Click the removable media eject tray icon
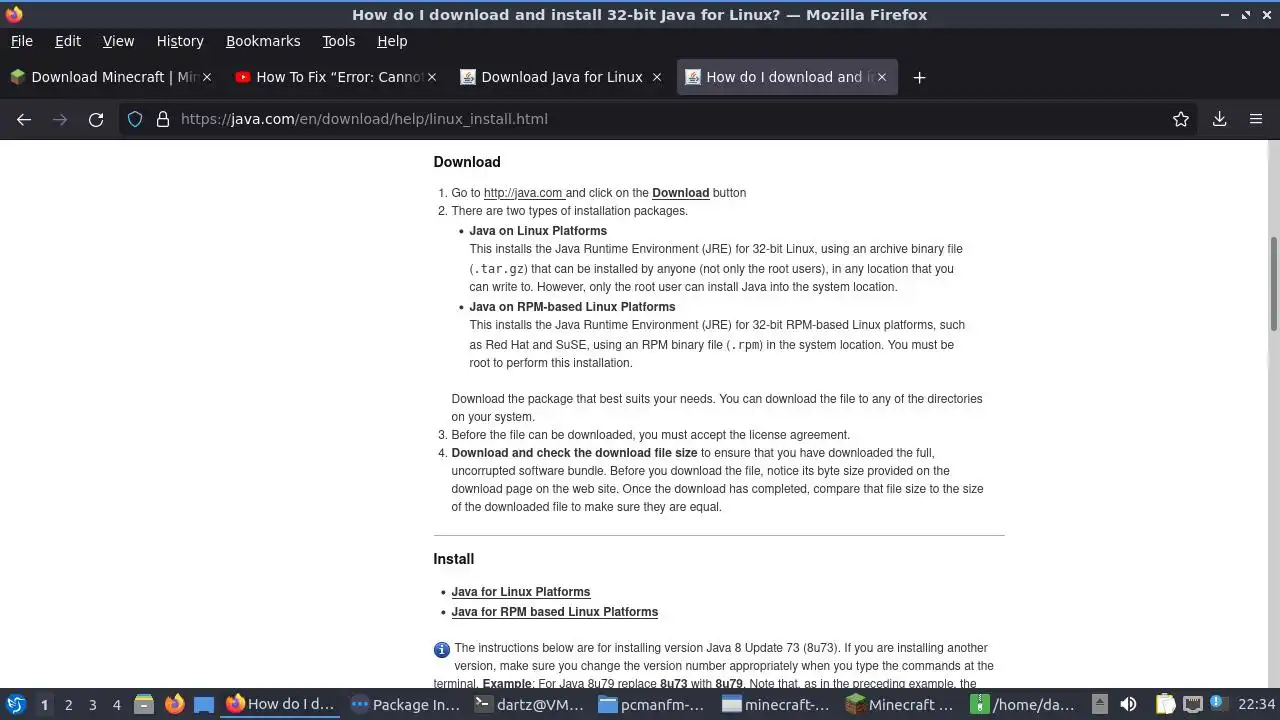The width and height of the screenshot is (1280, 720). click(1099, 704)
